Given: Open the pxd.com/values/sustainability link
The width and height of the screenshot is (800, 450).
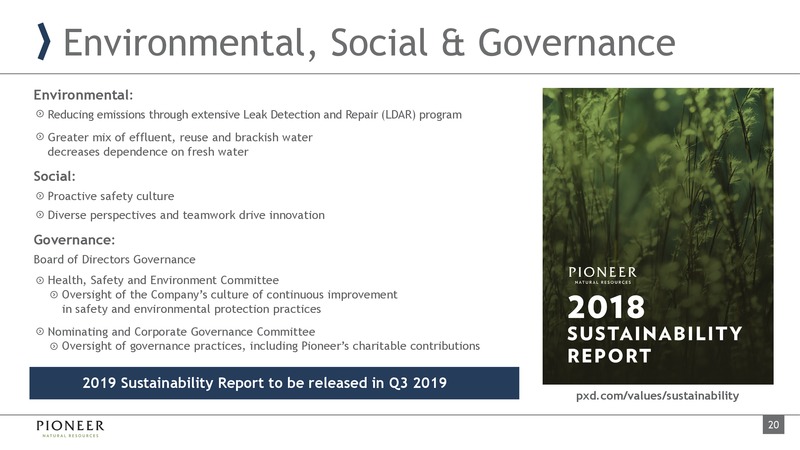Looking at the screenshot, I should pos(657,396).
